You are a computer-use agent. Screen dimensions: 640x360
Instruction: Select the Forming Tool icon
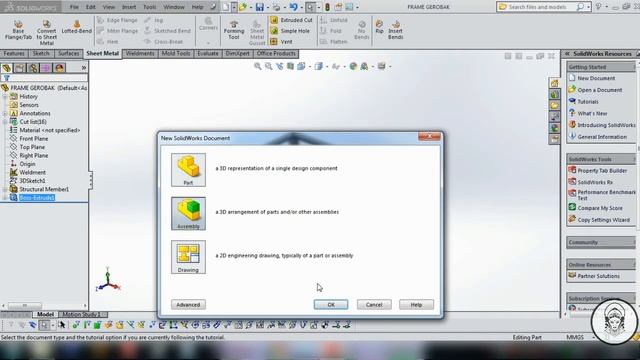click(x=234, y=30)
